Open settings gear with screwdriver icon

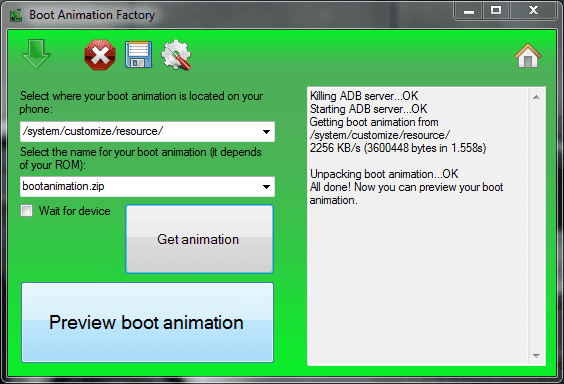tap(176, 55)
